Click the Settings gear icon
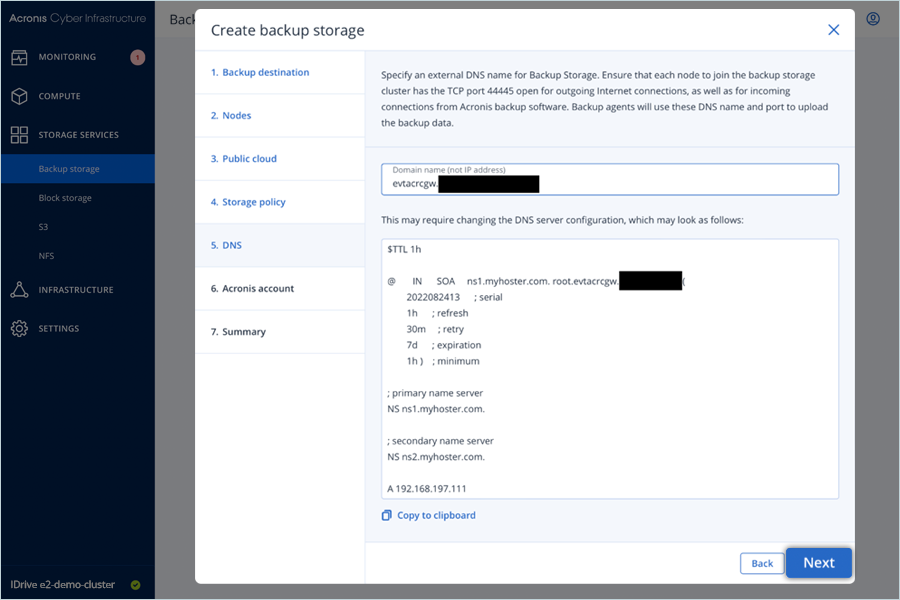This screenshot has width=900, height=600. click(x=19, y=329)
